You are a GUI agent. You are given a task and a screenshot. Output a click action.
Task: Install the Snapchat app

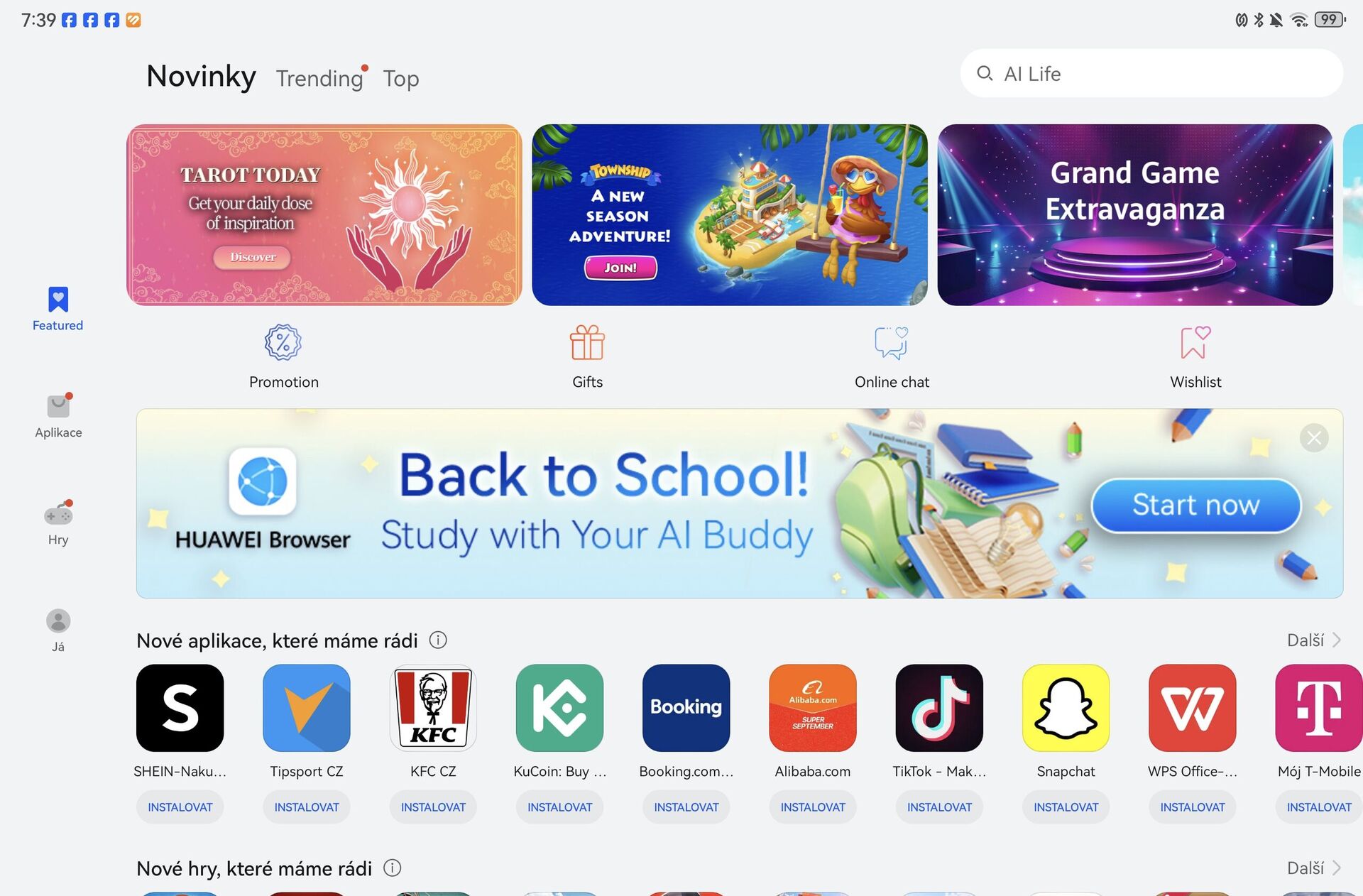(1065, 807)
